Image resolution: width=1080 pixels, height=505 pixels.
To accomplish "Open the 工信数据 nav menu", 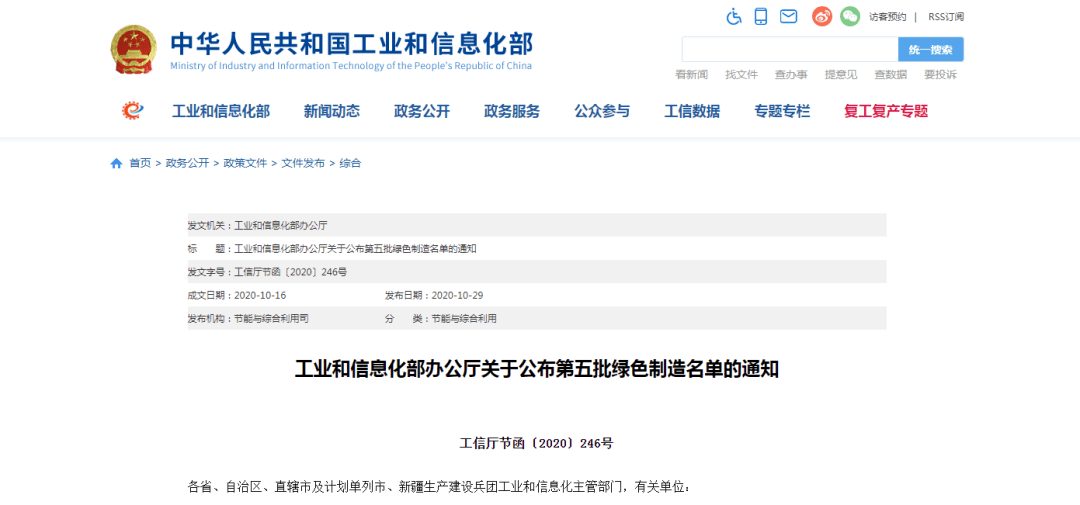I will click(692, 111).
